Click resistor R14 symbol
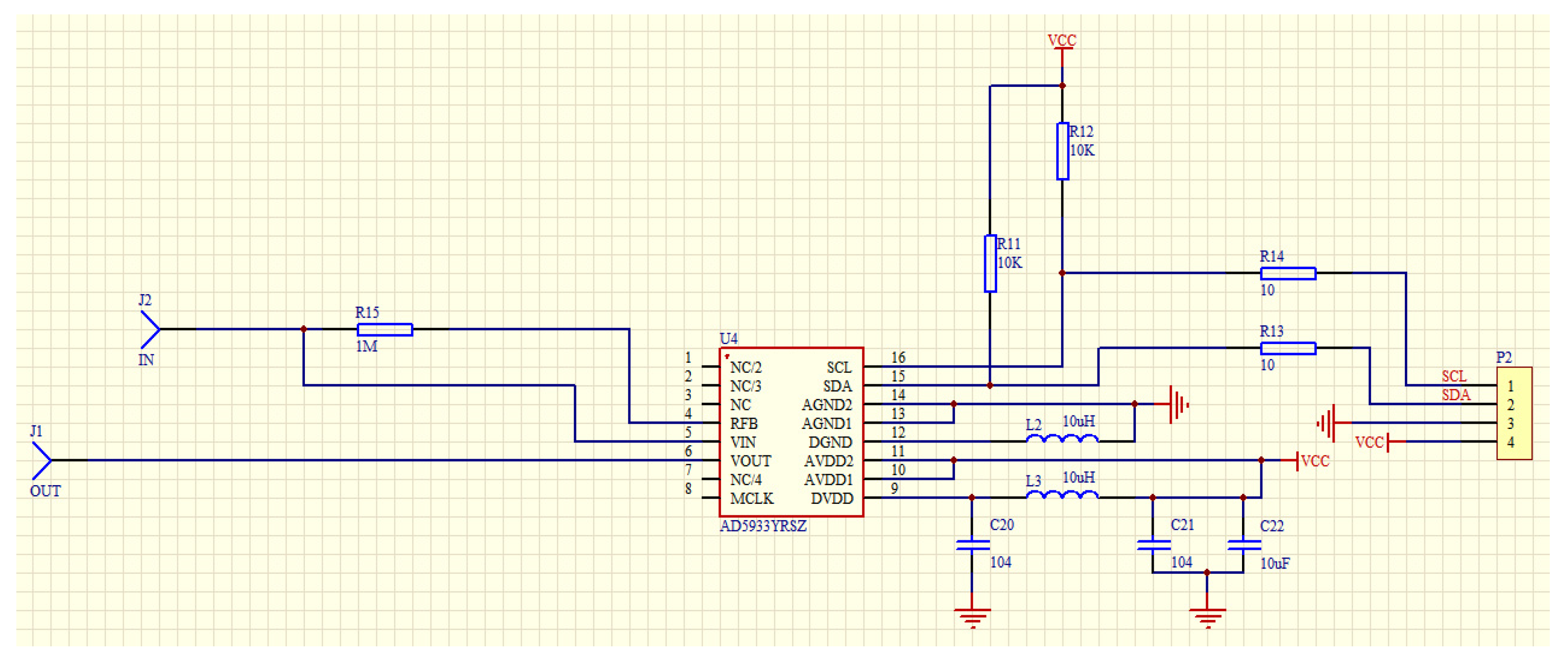The width and height of the screenshot is (1568, 666). pos(1288,273)
